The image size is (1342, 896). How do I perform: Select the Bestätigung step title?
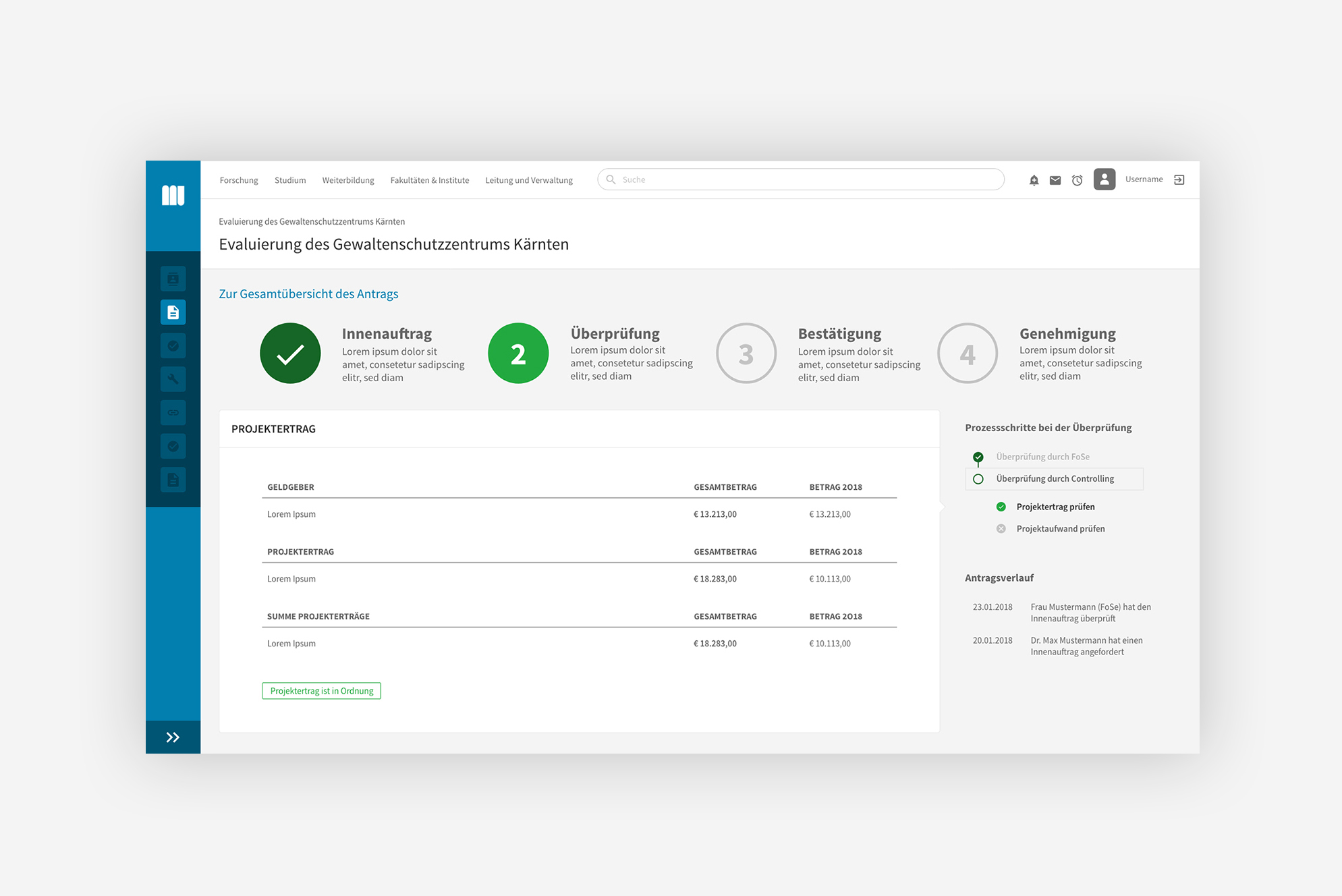point(839,334)
